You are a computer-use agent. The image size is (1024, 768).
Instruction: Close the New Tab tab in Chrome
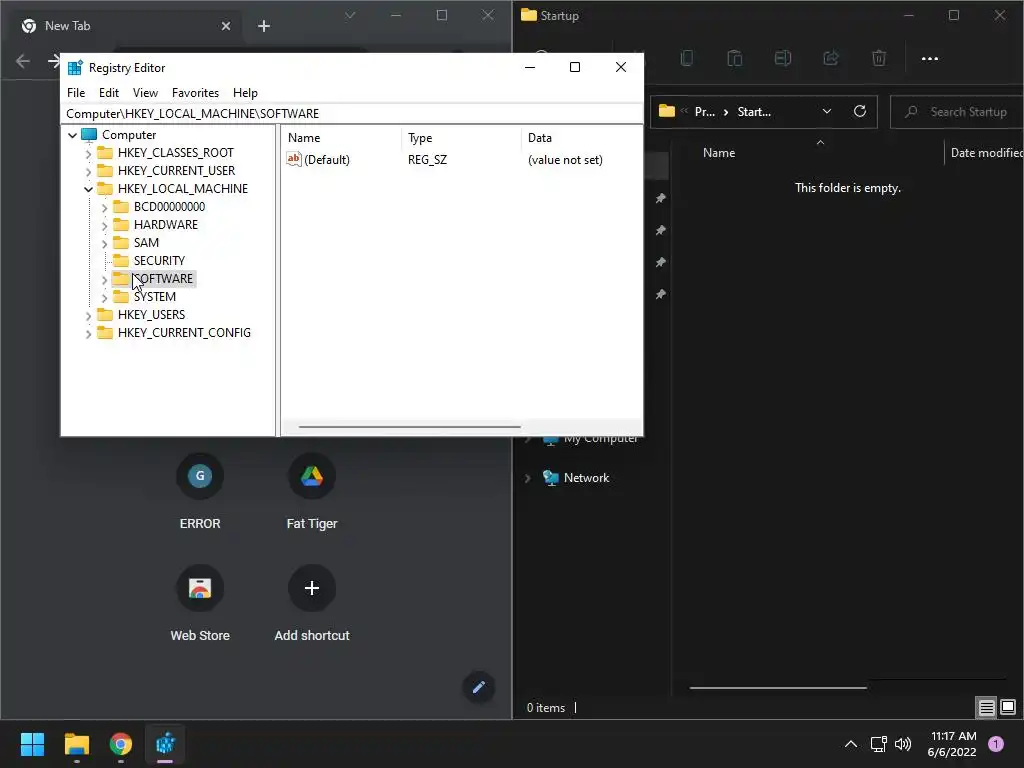225,26
